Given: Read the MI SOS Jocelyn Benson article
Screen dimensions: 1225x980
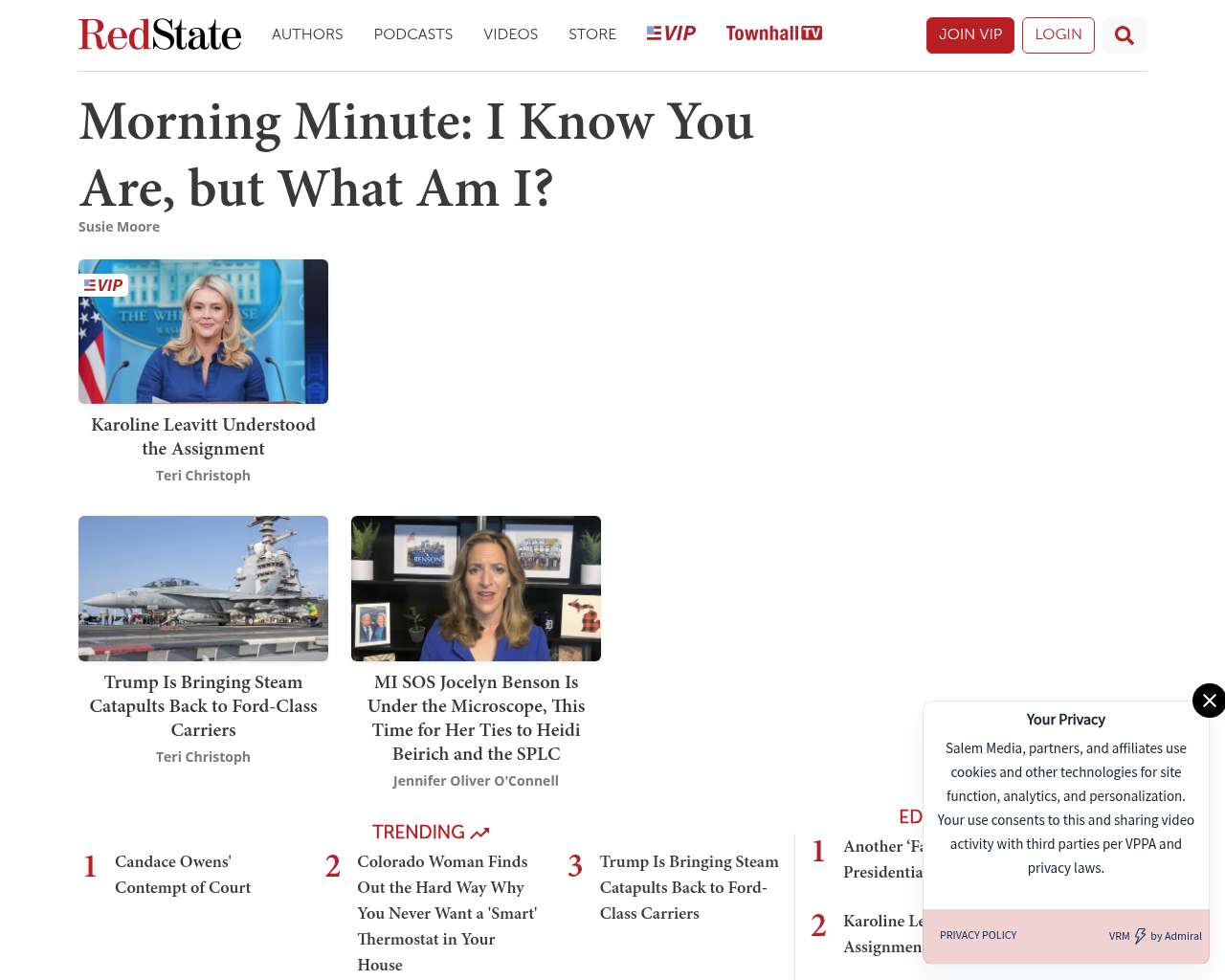Looking at the screenshot, I should (476, 718).
